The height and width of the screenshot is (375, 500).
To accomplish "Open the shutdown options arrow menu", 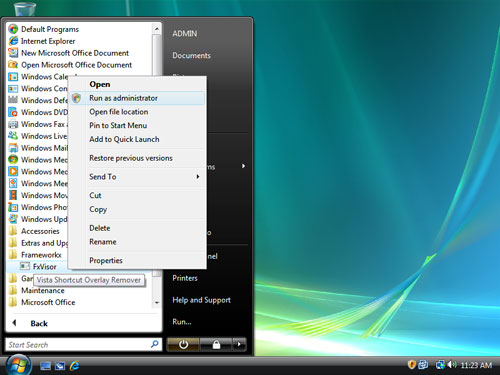I will pyautogui.click(x=239, y=344).
